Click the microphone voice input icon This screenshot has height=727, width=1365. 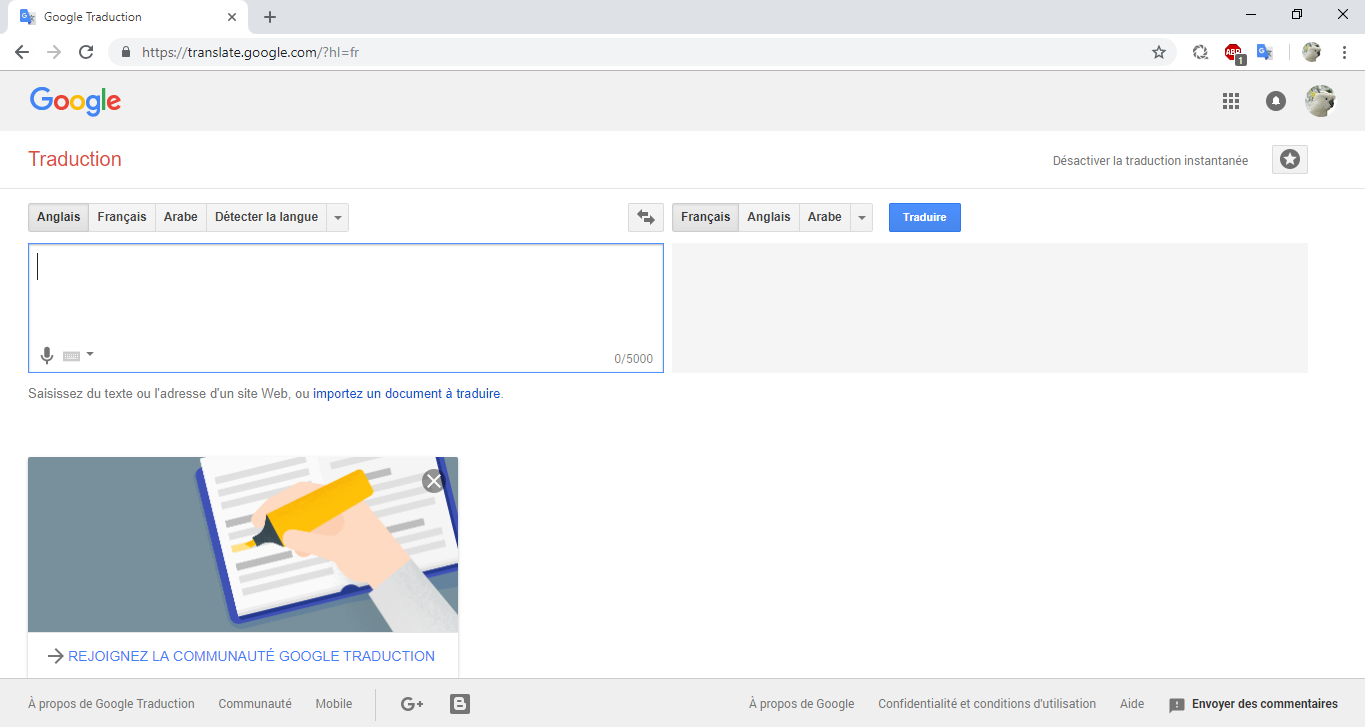[46, 355]
